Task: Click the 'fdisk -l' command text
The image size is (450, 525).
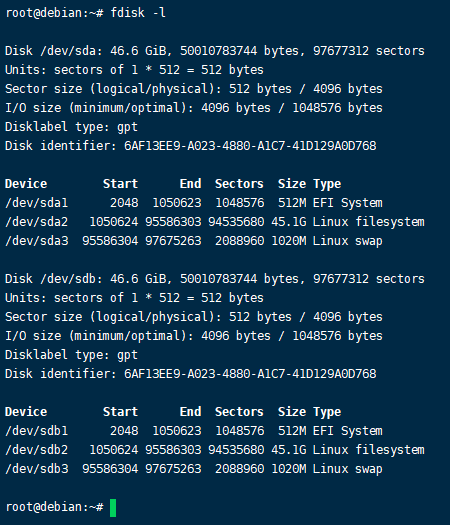Action: click(138, 13)
